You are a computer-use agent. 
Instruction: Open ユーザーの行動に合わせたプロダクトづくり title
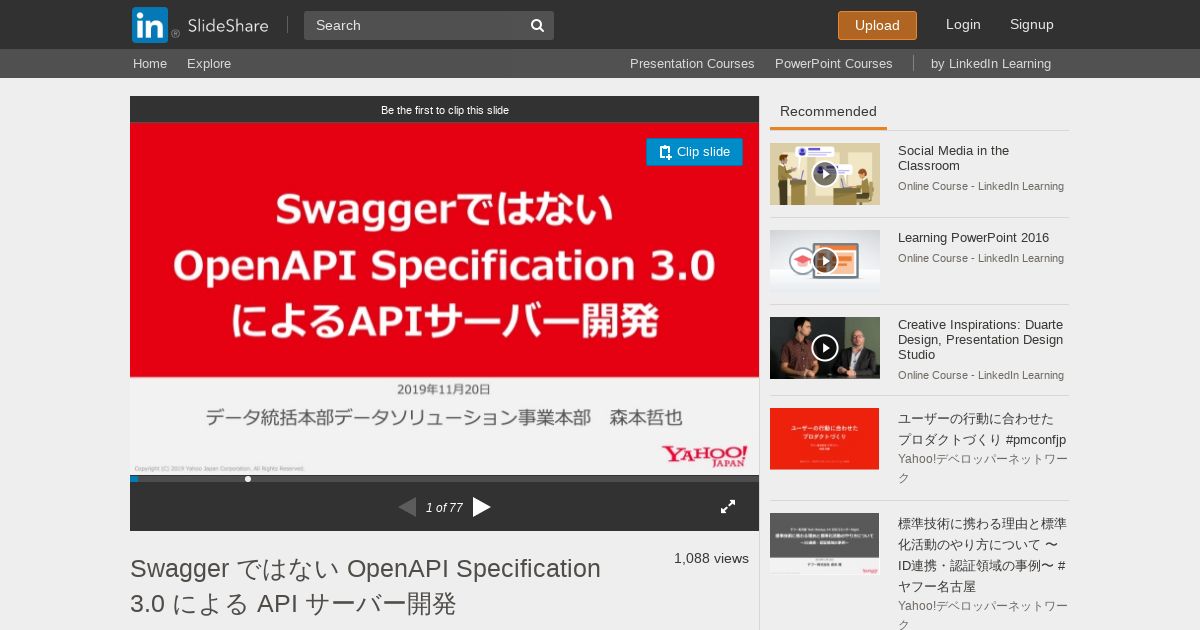[x=982, y=429]
